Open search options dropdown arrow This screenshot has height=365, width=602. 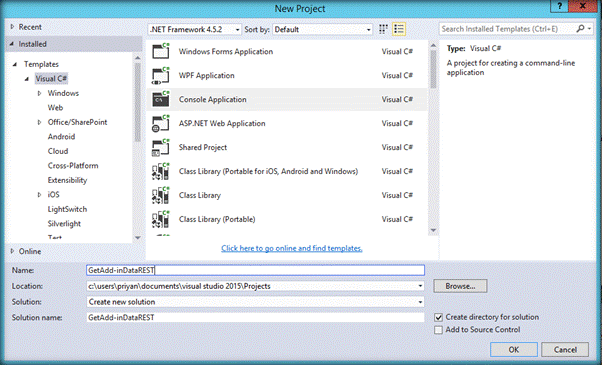(x=589, y=29)
